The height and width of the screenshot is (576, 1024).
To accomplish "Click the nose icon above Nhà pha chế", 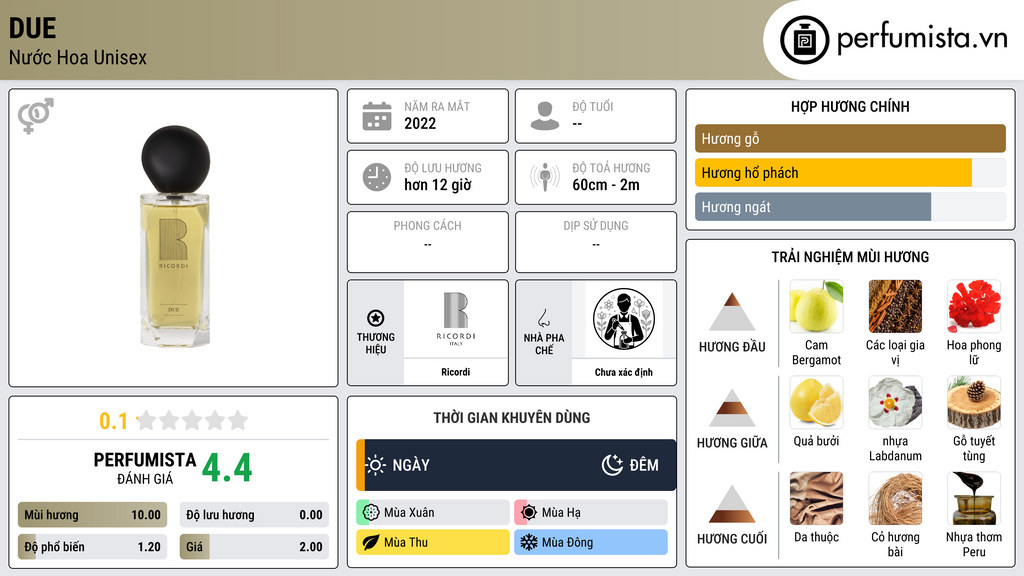I will (x=543, y=318).
